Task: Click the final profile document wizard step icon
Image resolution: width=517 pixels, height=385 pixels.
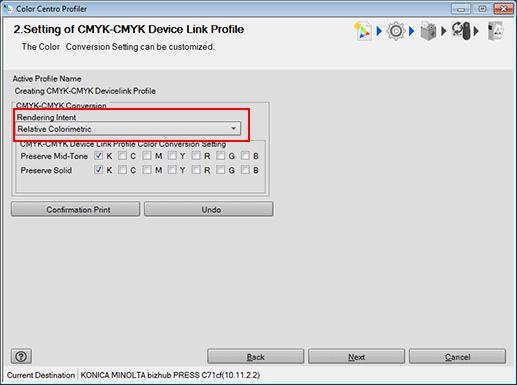Action: (x=495, y=31)
